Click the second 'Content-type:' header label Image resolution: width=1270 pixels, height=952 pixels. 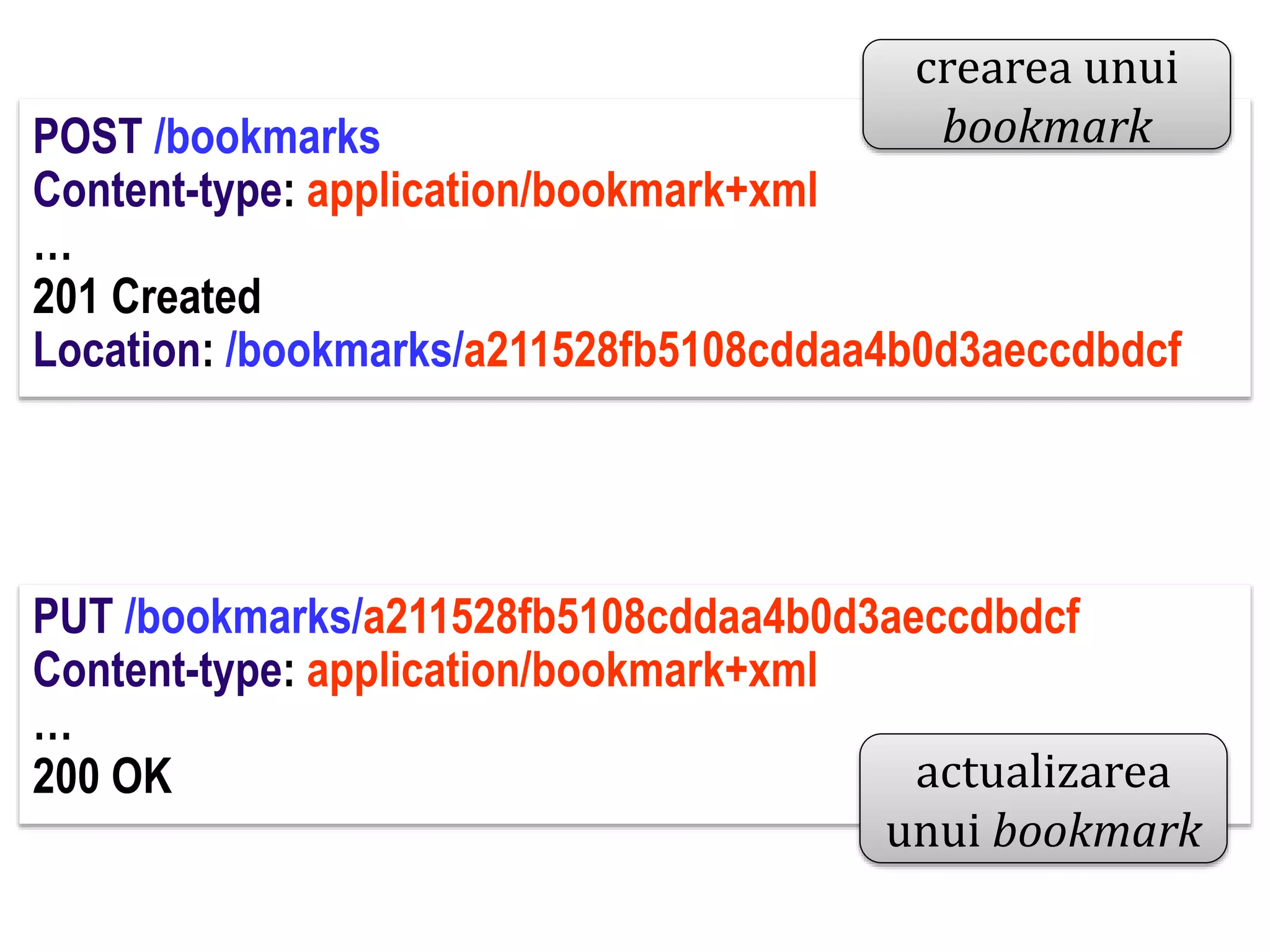coord(164,670)
